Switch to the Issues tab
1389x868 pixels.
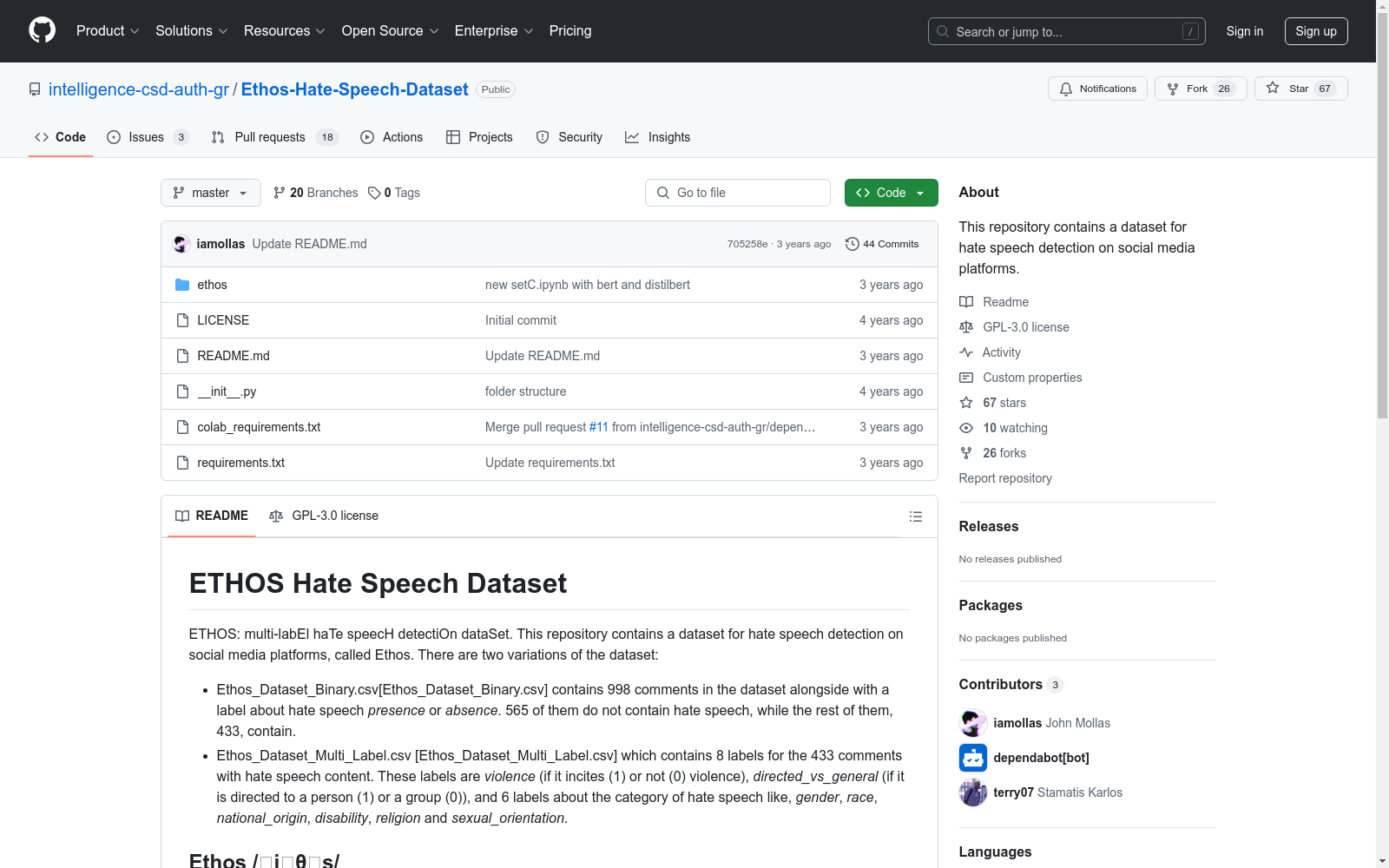148,137
